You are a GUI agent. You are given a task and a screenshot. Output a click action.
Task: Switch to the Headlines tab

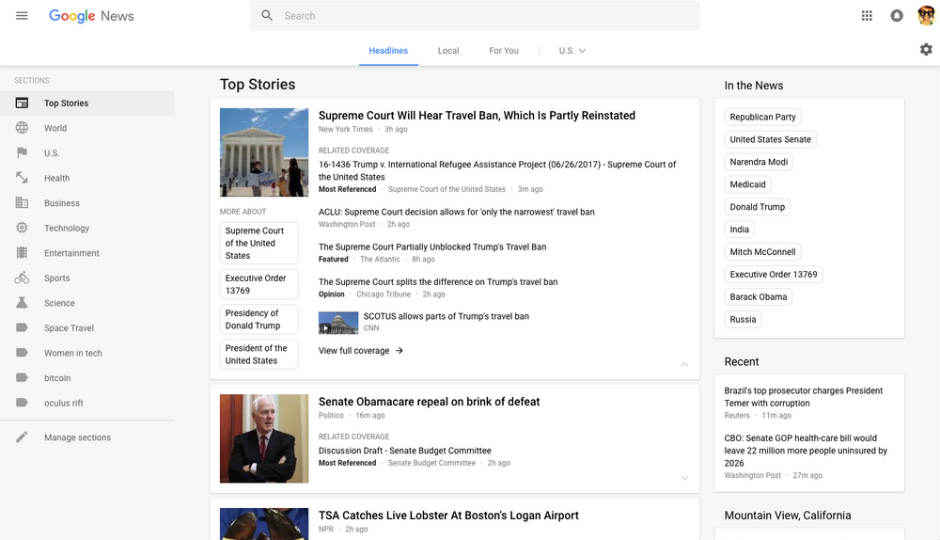[x=388, y=51]
